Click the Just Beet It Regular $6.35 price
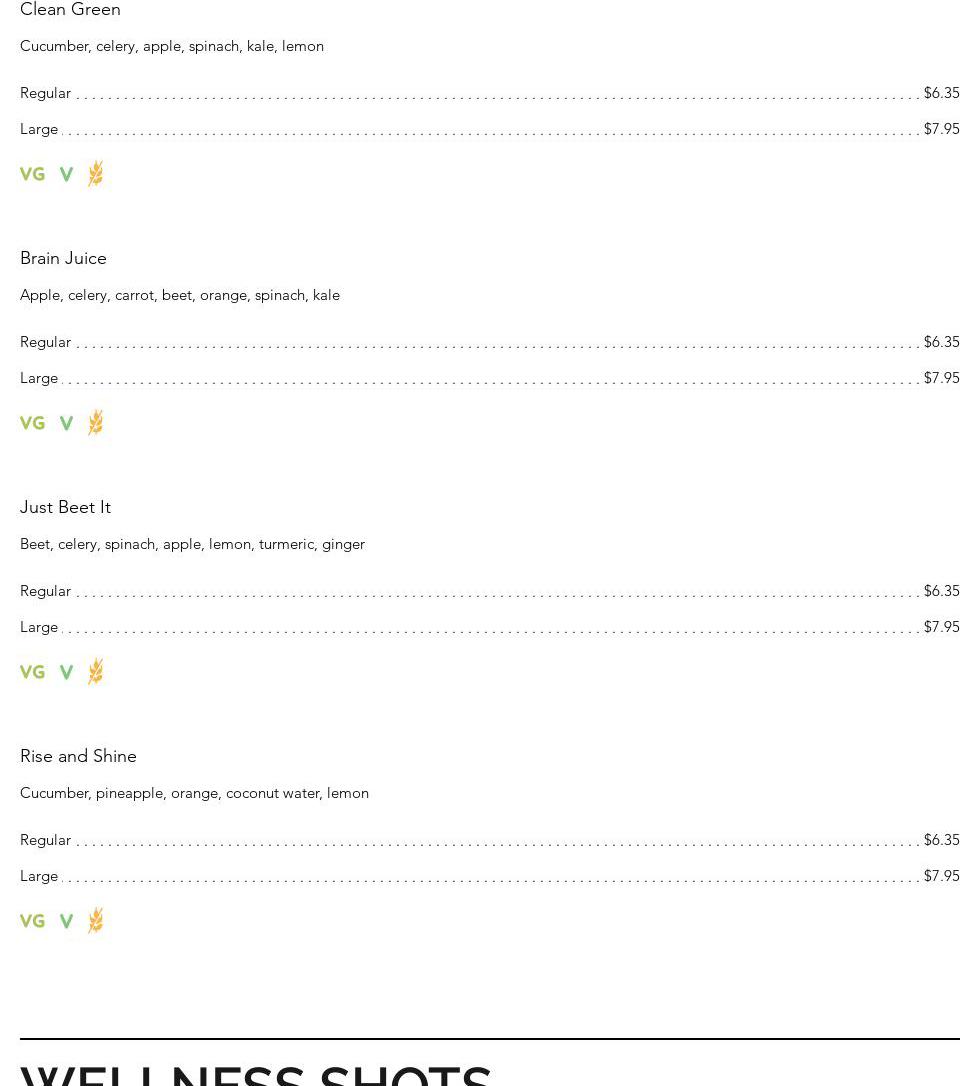This screenshot has width=965, height=1086. click(941, 591)
